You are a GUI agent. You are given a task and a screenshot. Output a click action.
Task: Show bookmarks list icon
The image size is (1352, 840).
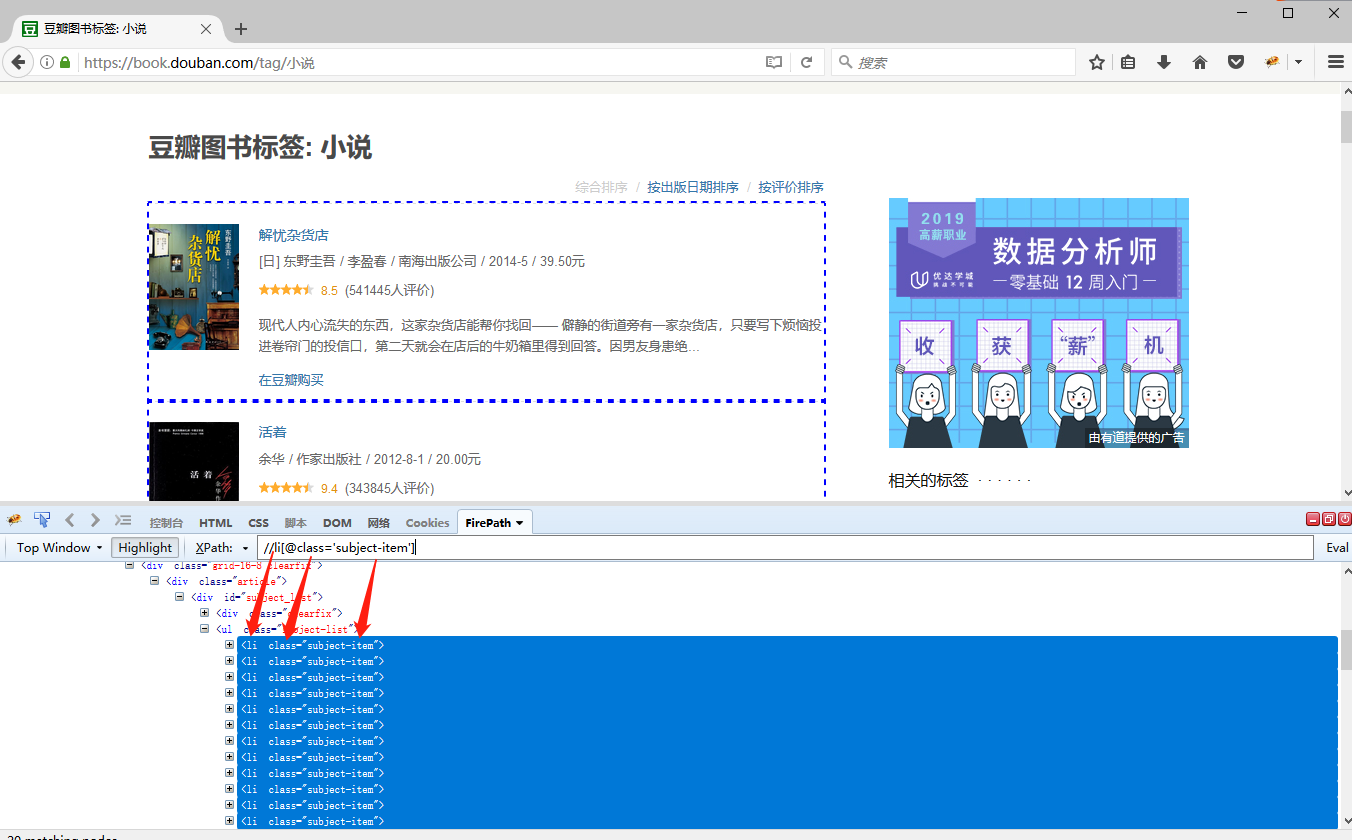click(1128, 62)
